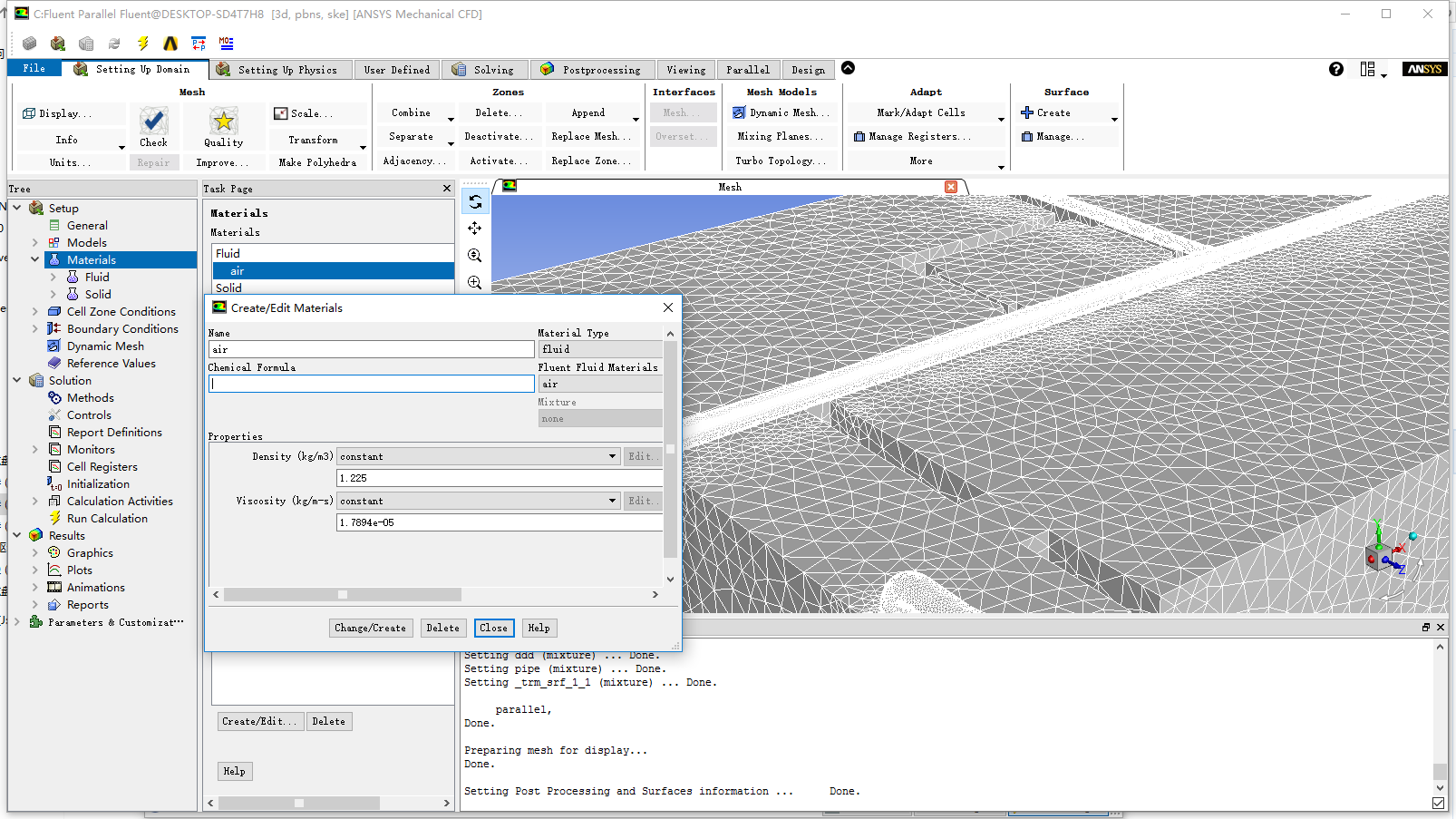Open Dynamic Mesh settings in ribbon
Viewport: 1456px width, 819px height.
point(781,113)
